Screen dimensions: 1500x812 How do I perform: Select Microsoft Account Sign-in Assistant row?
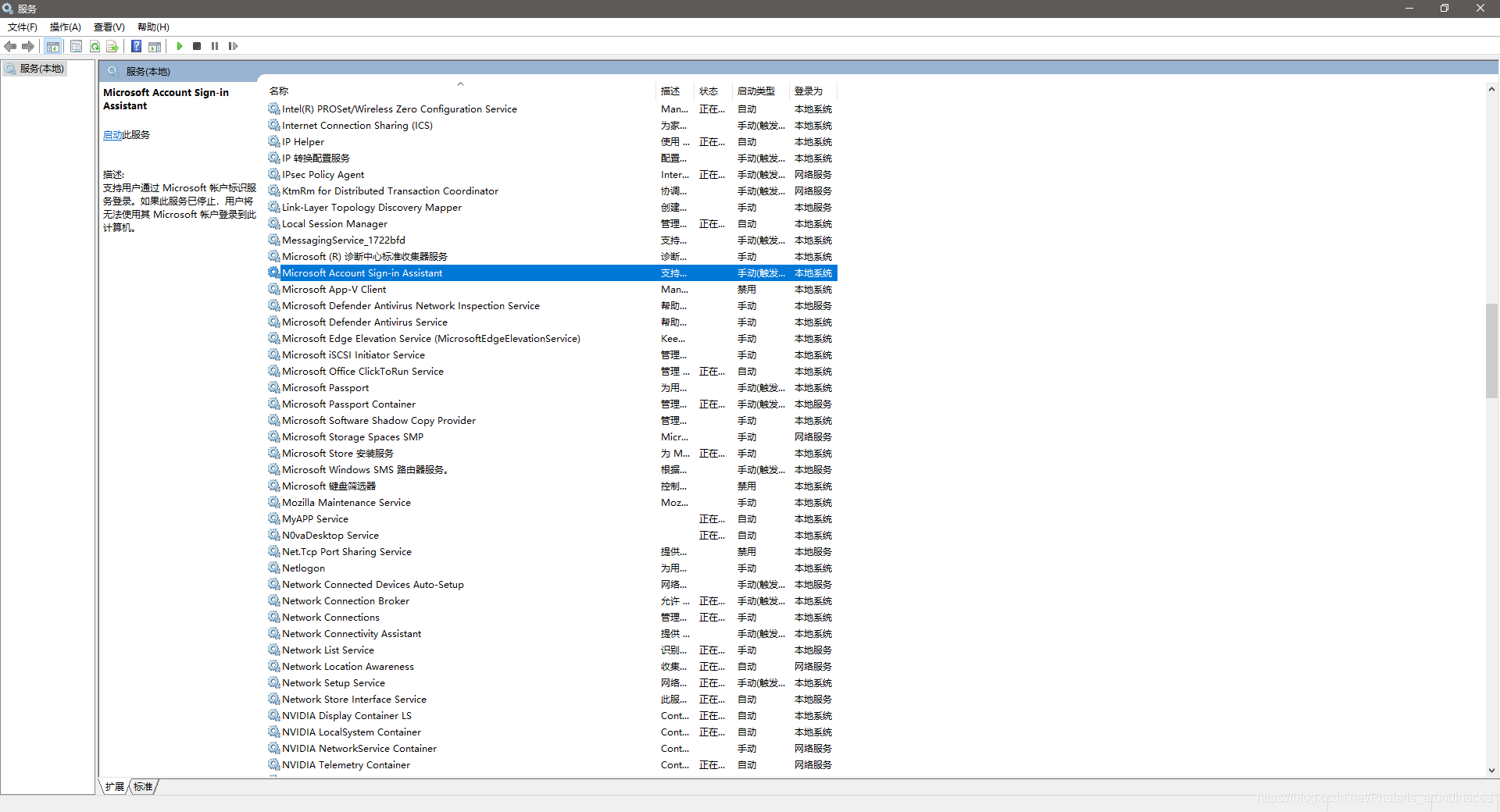pos(552,273)
